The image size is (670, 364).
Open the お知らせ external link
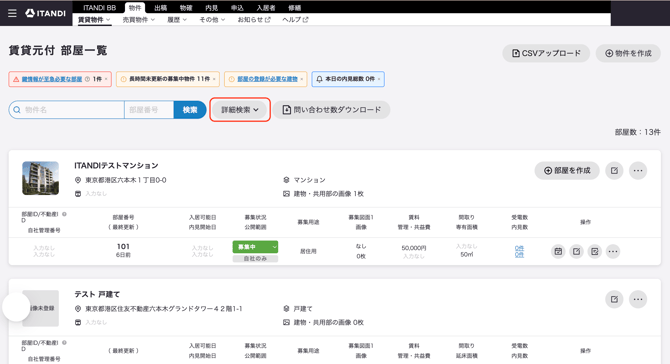coord(254,20)
